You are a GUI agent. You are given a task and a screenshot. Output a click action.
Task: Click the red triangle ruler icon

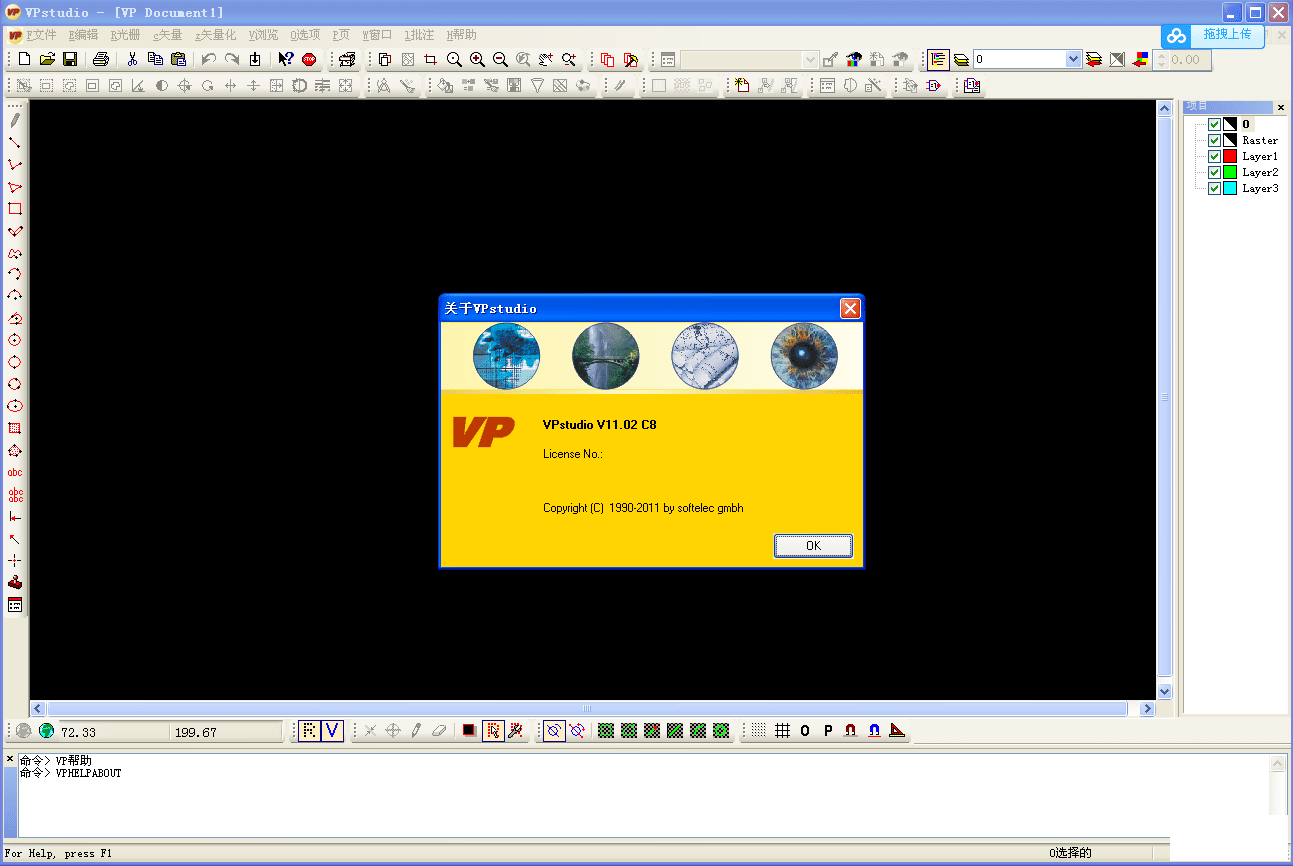[x=897, y=731]
